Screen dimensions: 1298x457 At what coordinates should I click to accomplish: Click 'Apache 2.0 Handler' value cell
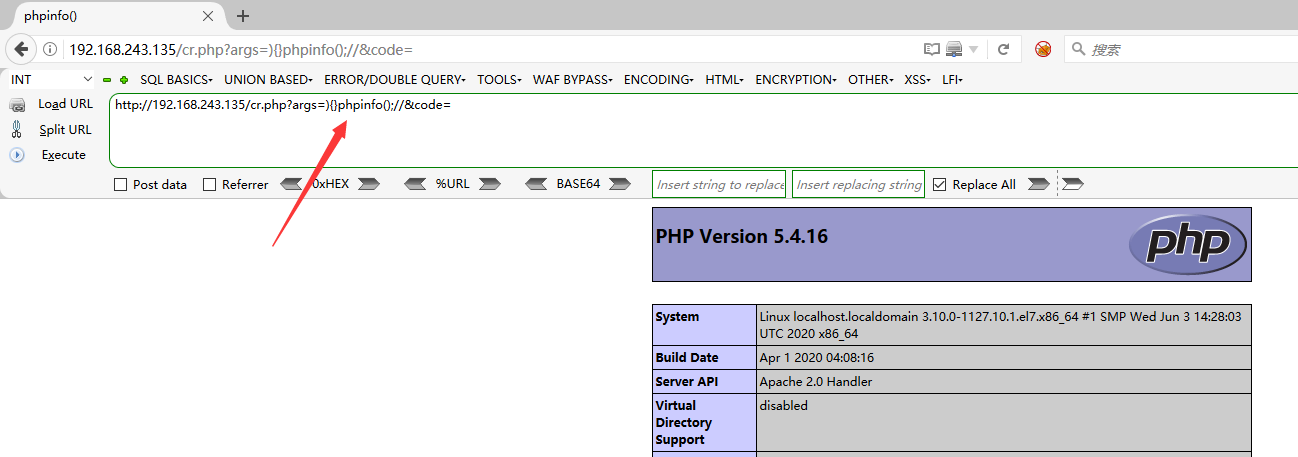tap(1003, 382)
